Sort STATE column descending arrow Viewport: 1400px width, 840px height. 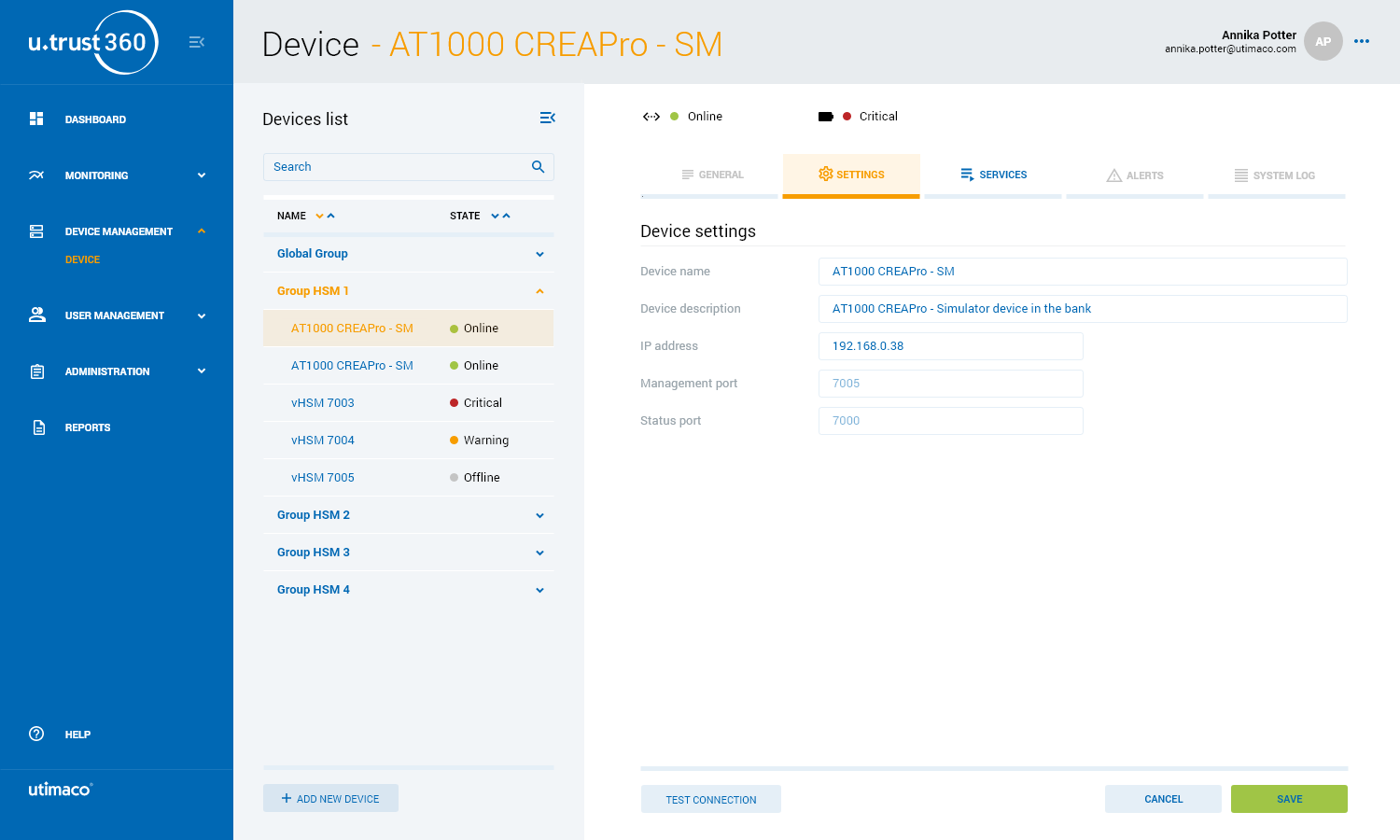495,216
